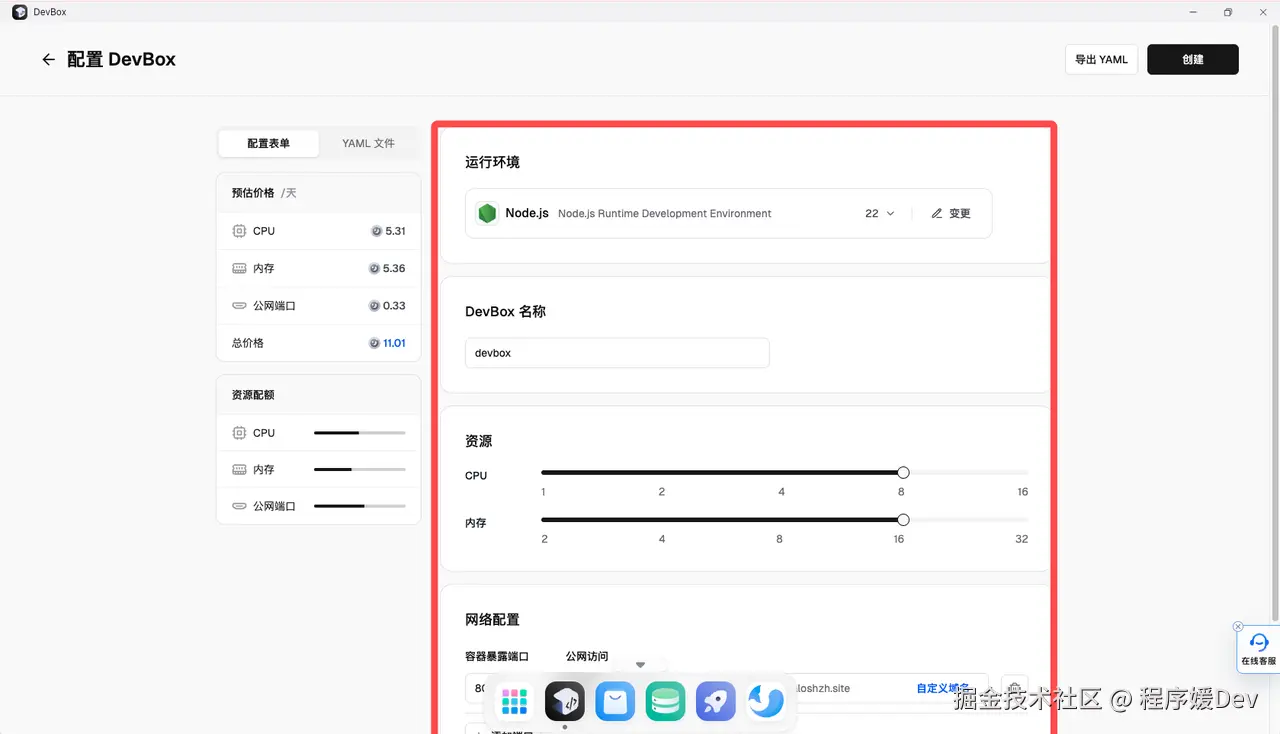
Task: Open the online customer service headset icon
Action: click(1259, 643)
